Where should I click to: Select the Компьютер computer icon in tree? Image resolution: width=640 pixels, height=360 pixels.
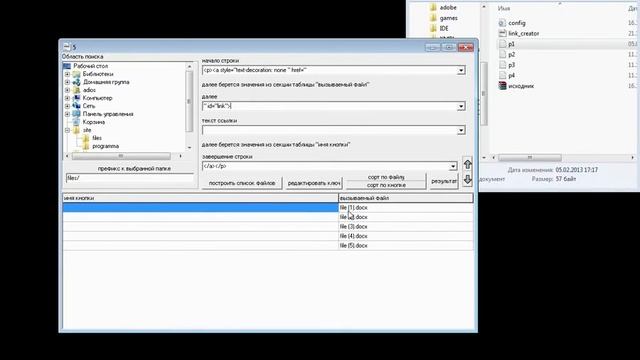coord(76,98)
